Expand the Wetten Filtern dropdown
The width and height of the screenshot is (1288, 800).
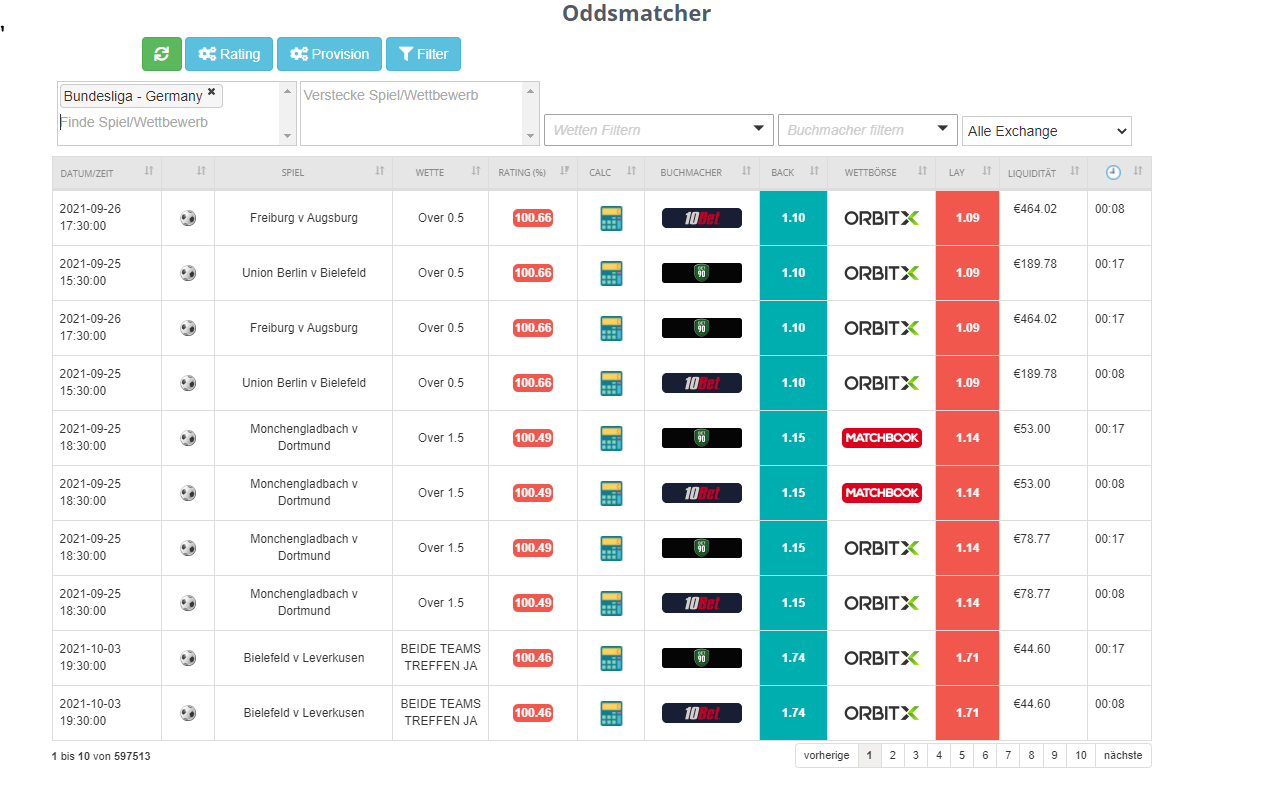click(658, 130)
